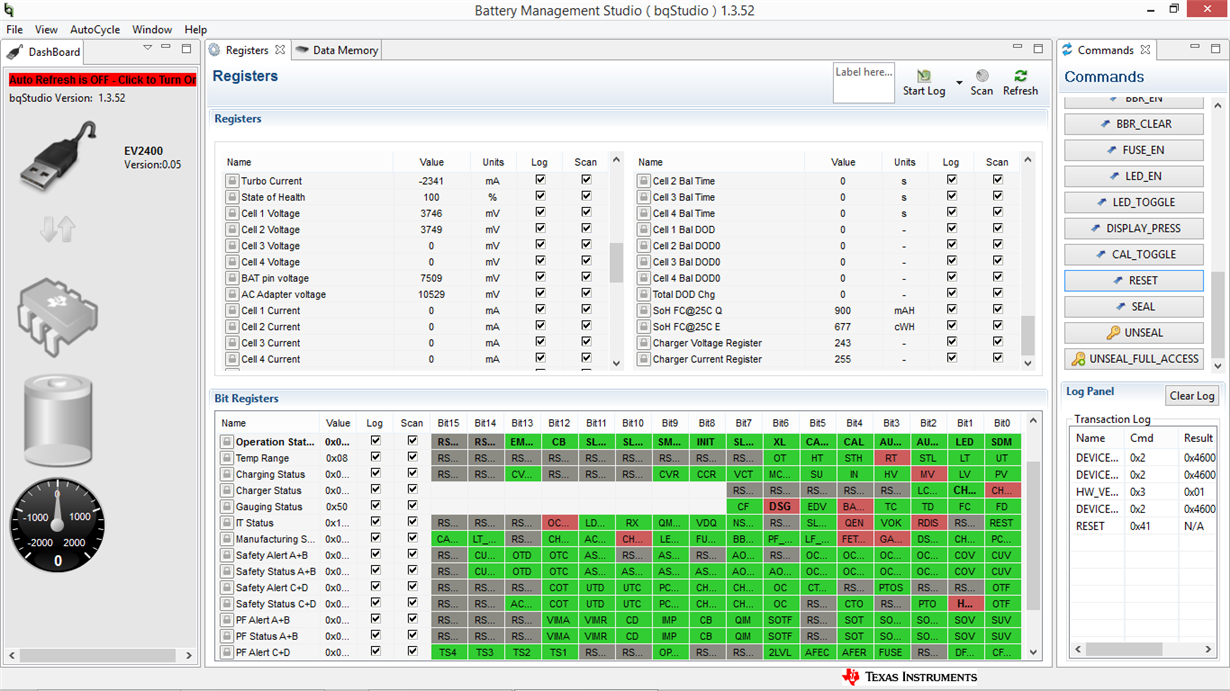The width and height of the screenshot is (1230, 691).
Task: Maximize the Registers panel
Action: tap(1038, 48)
